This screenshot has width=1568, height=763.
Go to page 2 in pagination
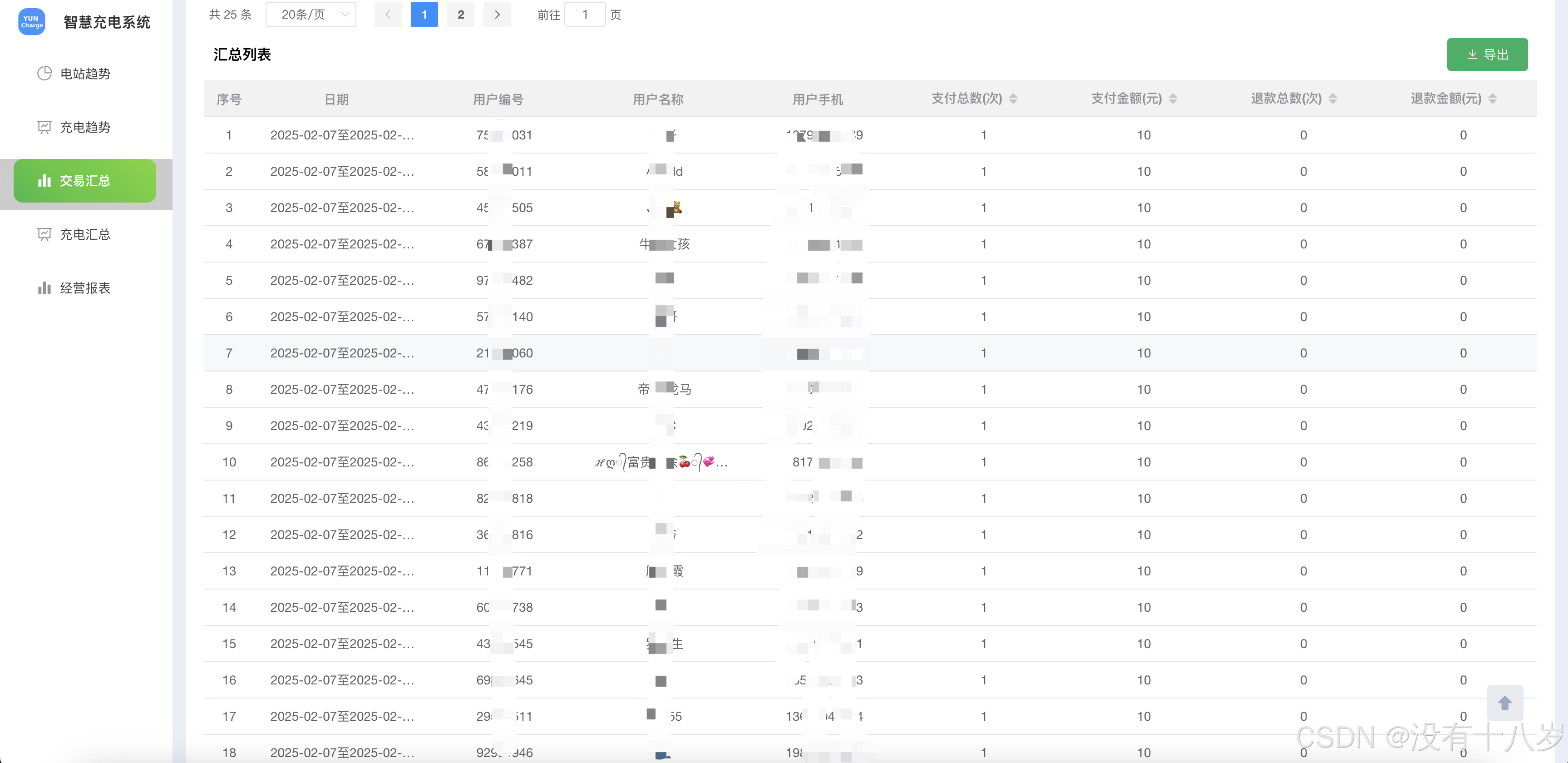(x=461, y=15)
